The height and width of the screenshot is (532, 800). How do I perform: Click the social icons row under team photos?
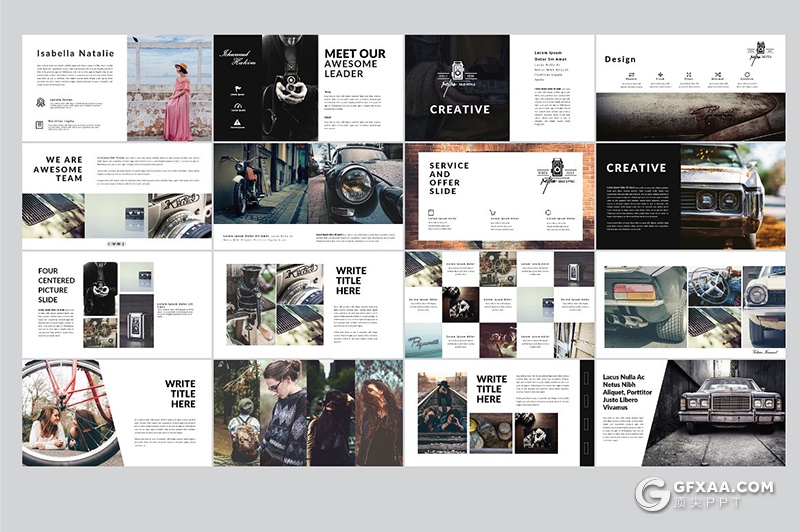click(117, 243)
